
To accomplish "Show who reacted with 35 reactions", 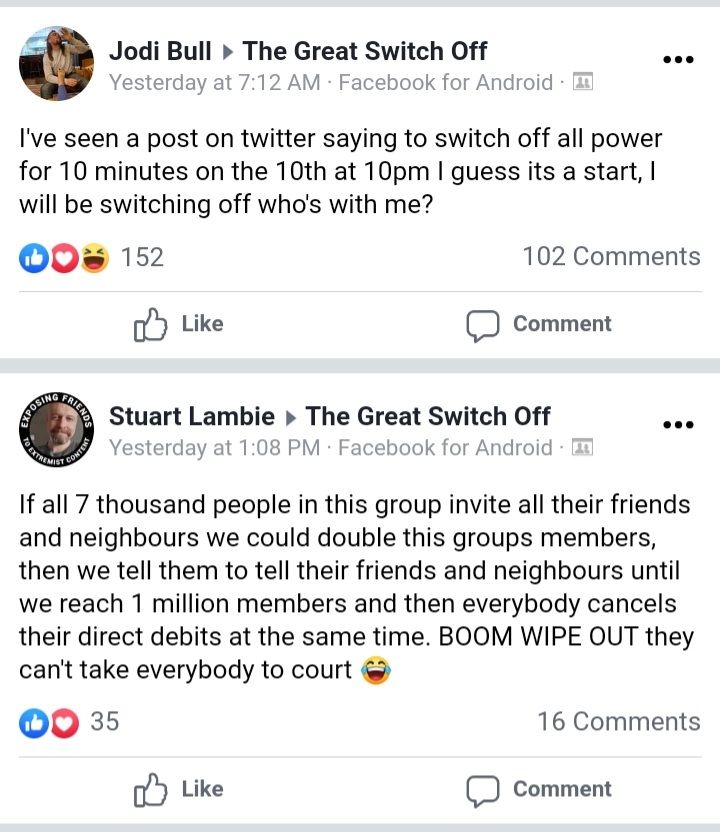I will point(104,722).
